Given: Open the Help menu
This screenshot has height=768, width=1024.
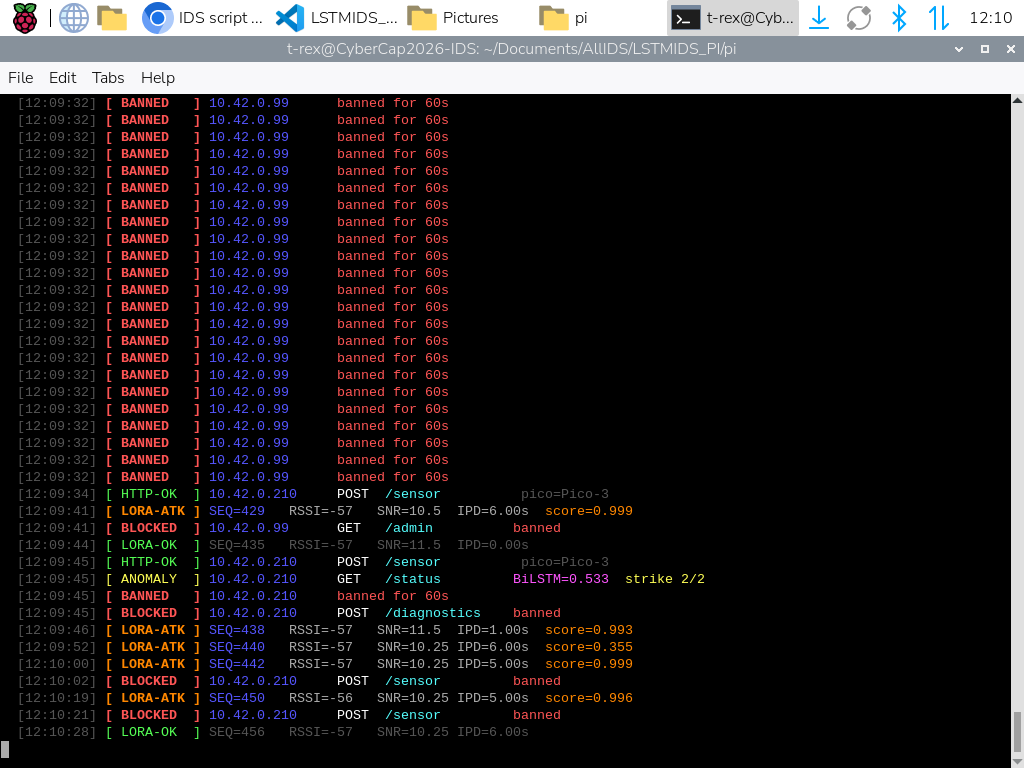Looking at the screenshot, I should click(x=158, y=78).
